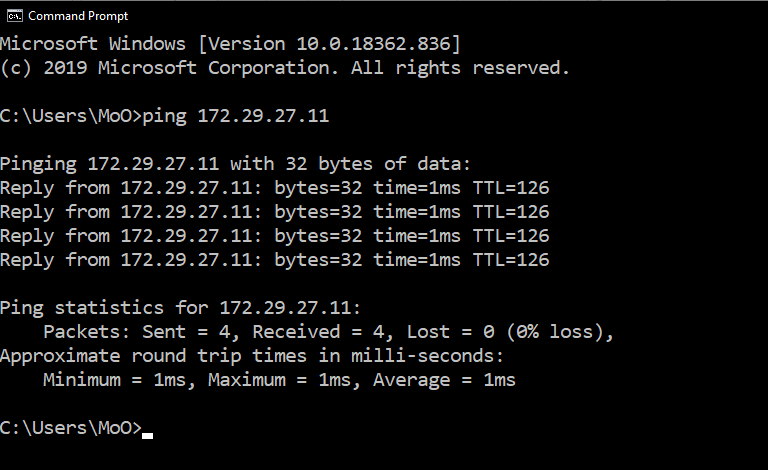Click the 'Minimum = 1ms' value
The image size is (768, 470).
tap(115, 380)
